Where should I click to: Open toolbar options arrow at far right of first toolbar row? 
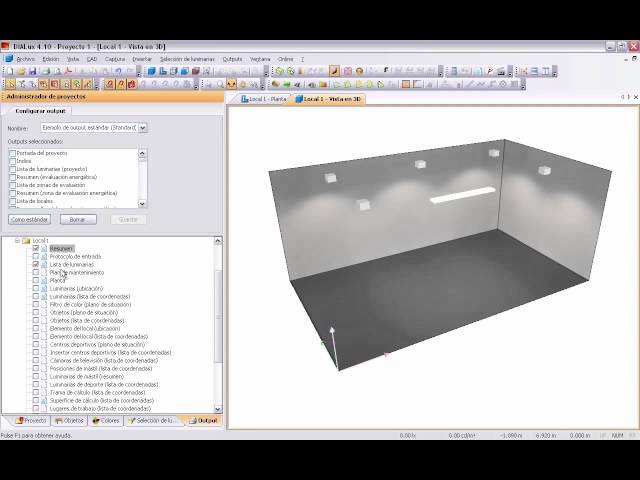click(554, 73)
